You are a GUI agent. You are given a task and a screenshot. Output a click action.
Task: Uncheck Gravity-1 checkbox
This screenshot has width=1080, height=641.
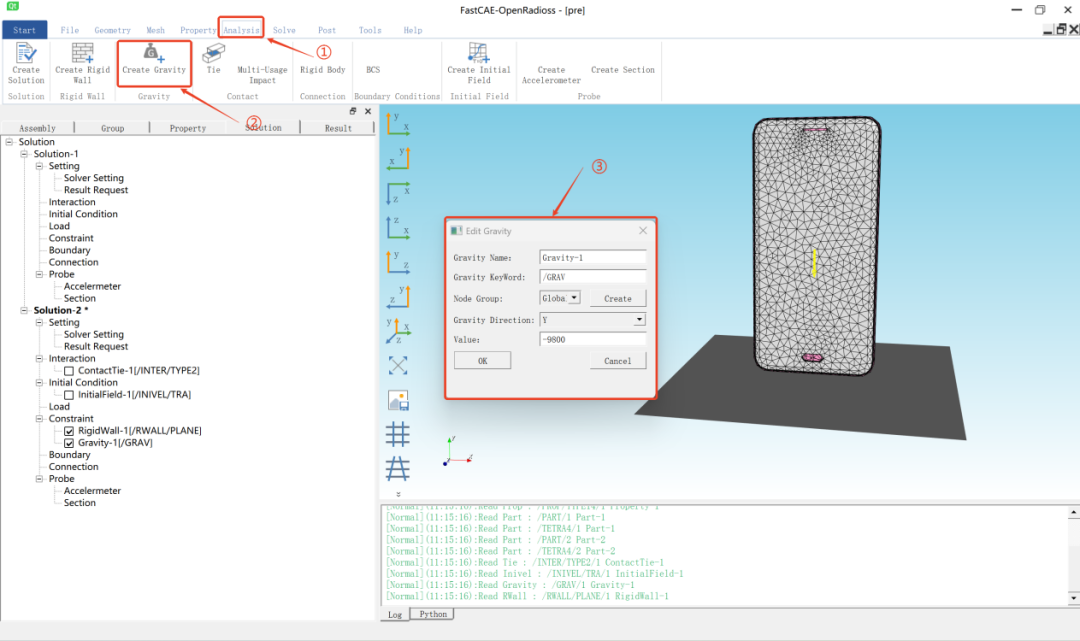tap(69, 443)
